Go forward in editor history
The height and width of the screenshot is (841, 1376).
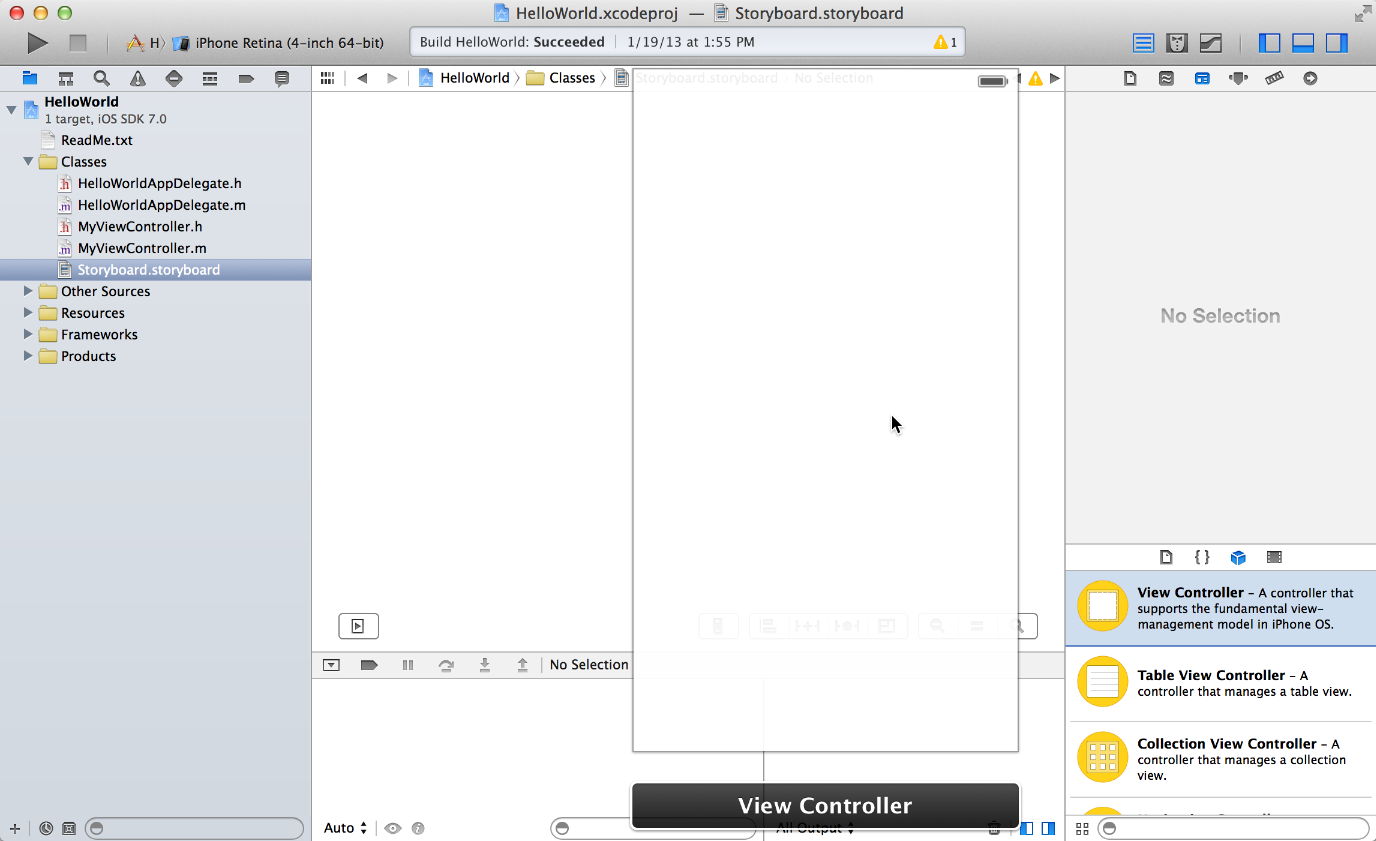[392, 78]
